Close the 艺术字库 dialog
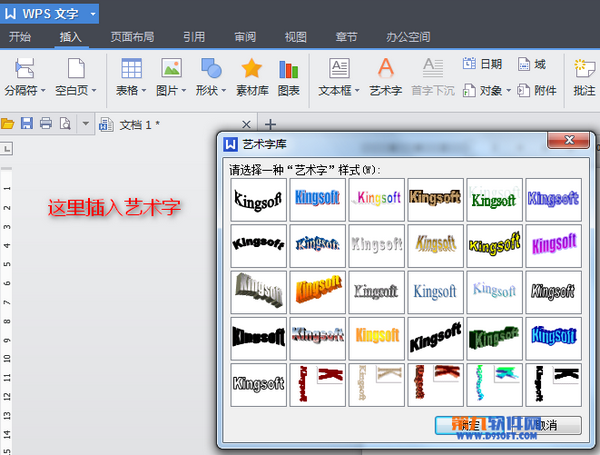Screen dimensions: 600x455 (569, 140)
